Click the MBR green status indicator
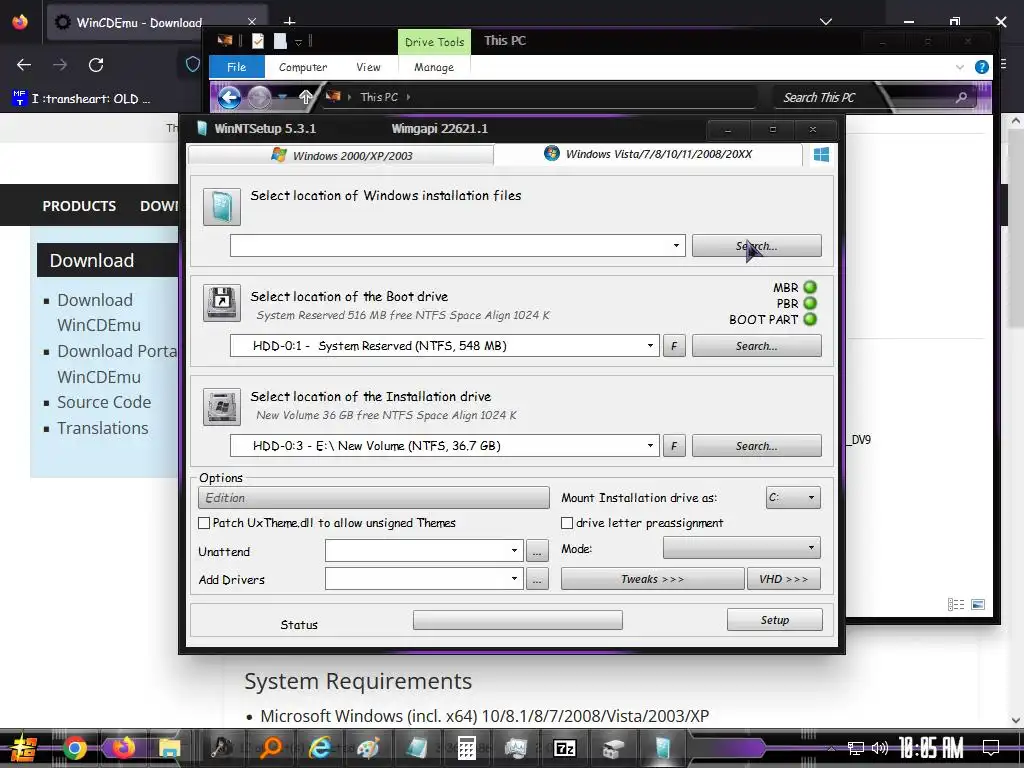Image resolution: width=1024 pixels, height=768 pixels. [810, 287]
